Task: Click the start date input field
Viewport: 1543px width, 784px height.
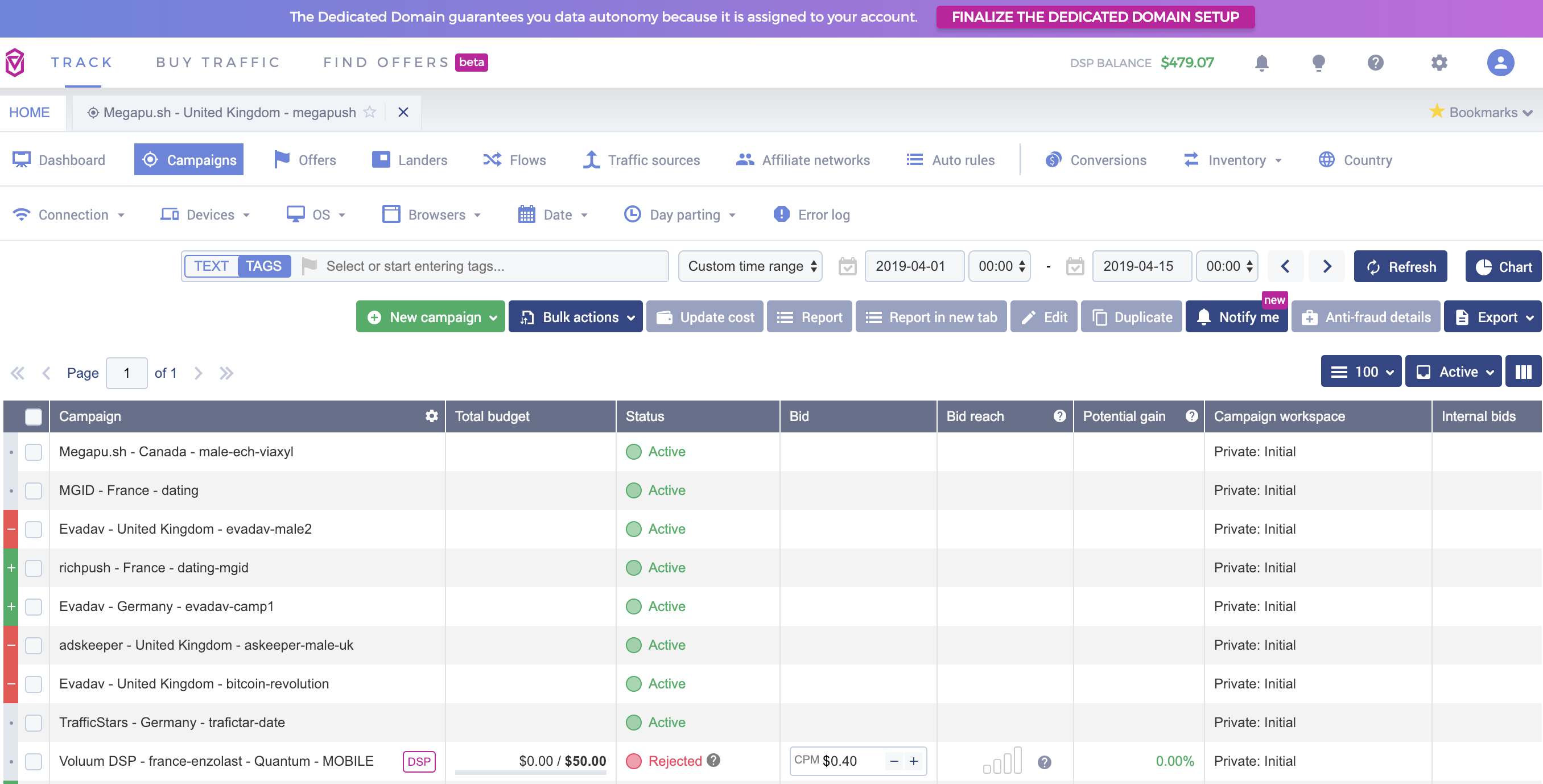Action: click(x=912, y=266)
